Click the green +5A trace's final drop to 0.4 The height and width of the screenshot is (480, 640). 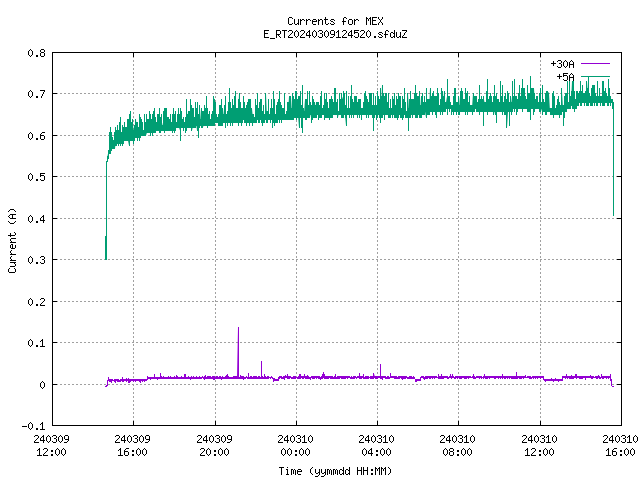coord(613,163)
